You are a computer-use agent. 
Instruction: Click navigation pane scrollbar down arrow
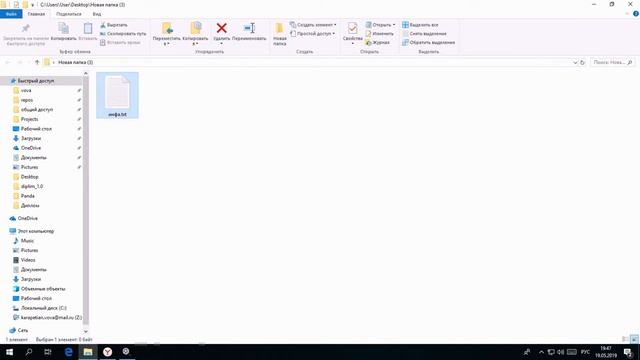(86, 331)
